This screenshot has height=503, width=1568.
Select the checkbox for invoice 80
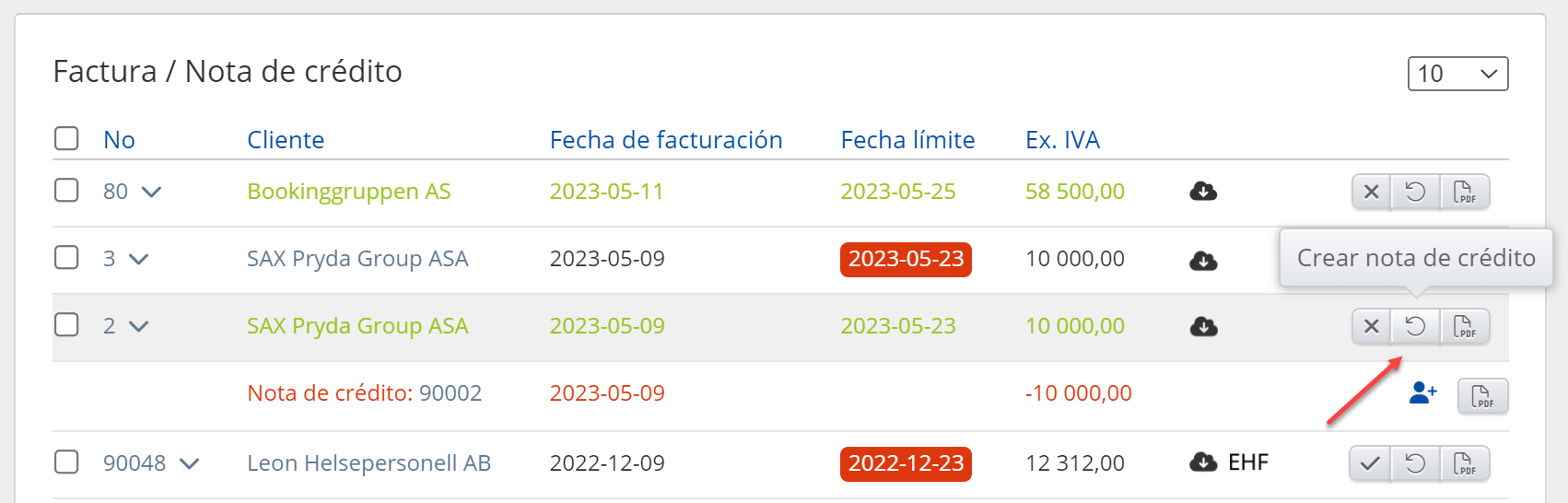click(x=66, y=191)
